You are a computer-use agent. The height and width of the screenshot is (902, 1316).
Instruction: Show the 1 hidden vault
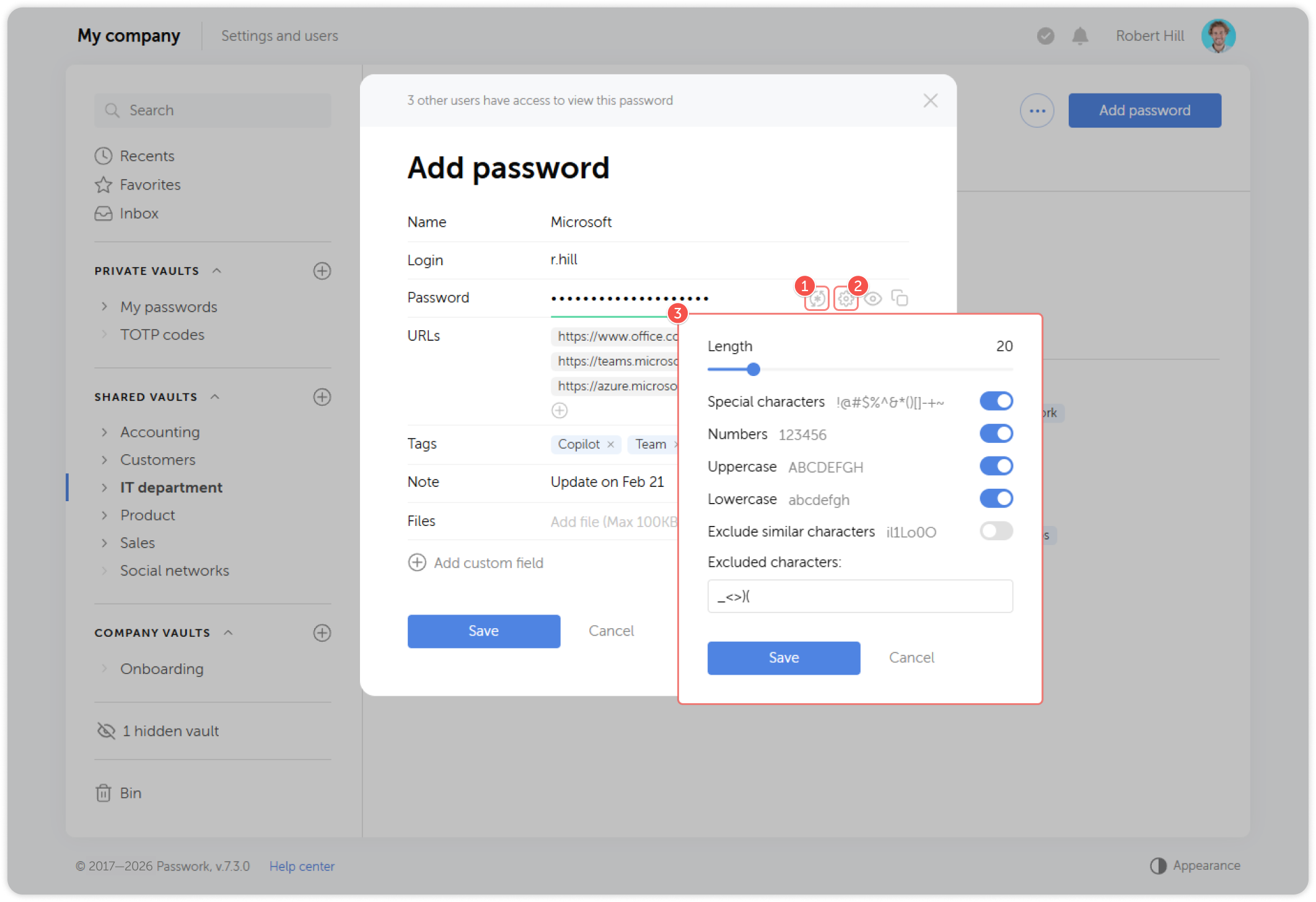tap(157, 731)
